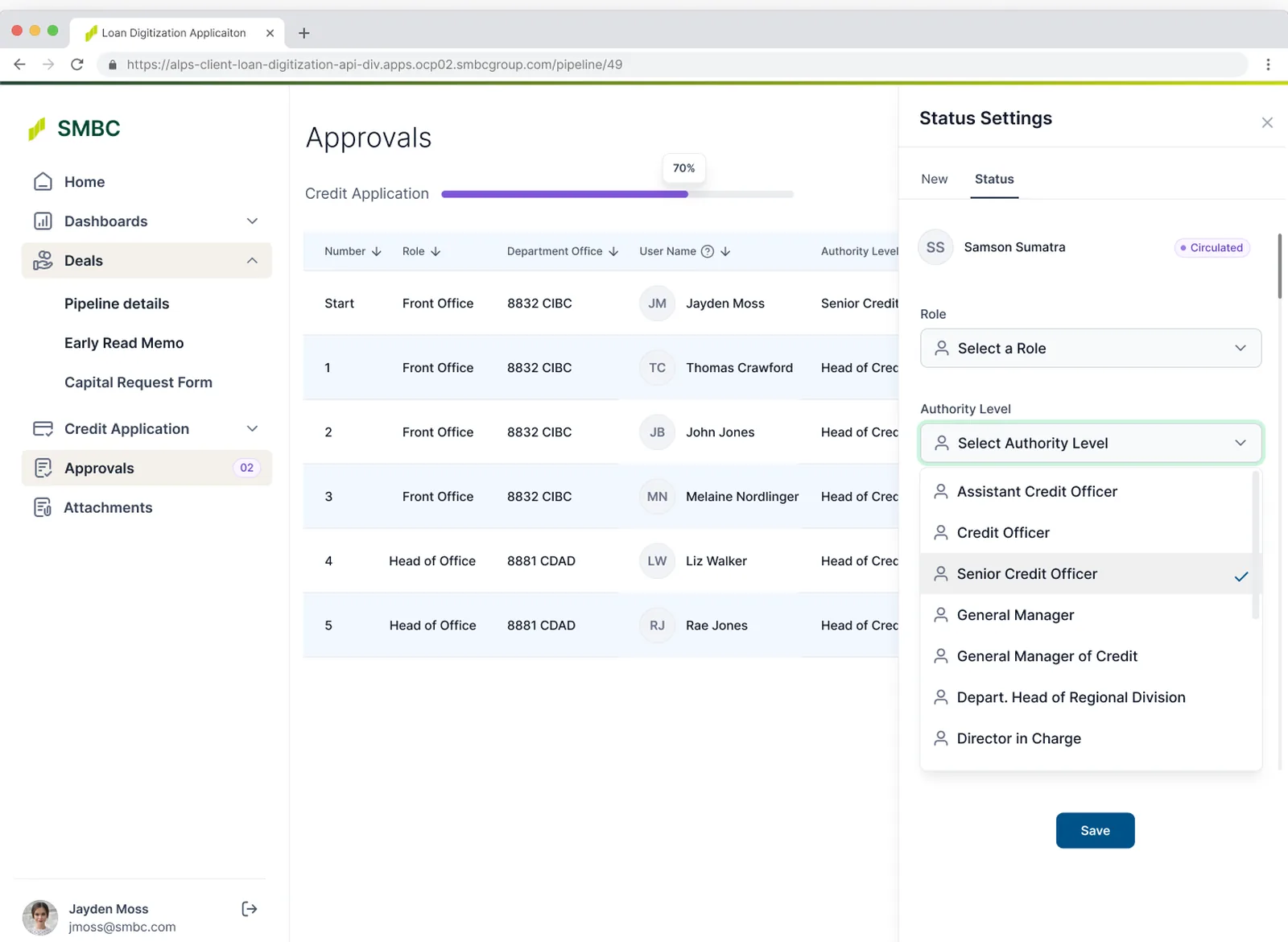Open Capital Request Form item
The image size is (1288, 942).
pyautogui.click(x=138, y=382)
